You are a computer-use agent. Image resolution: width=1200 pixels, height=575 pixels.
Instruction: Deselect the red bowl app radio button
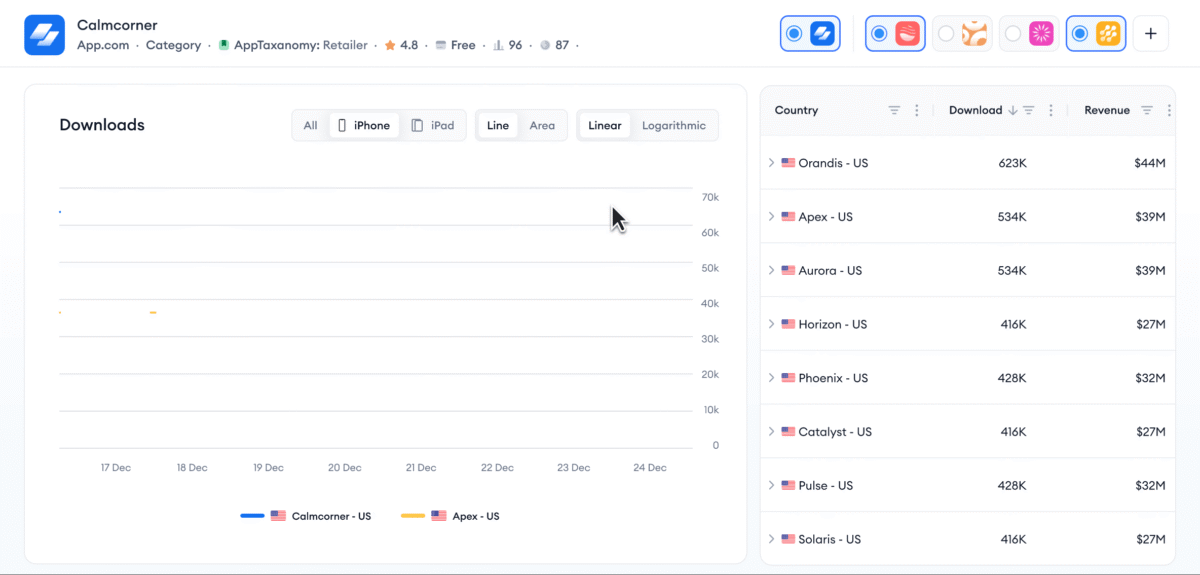879,34
